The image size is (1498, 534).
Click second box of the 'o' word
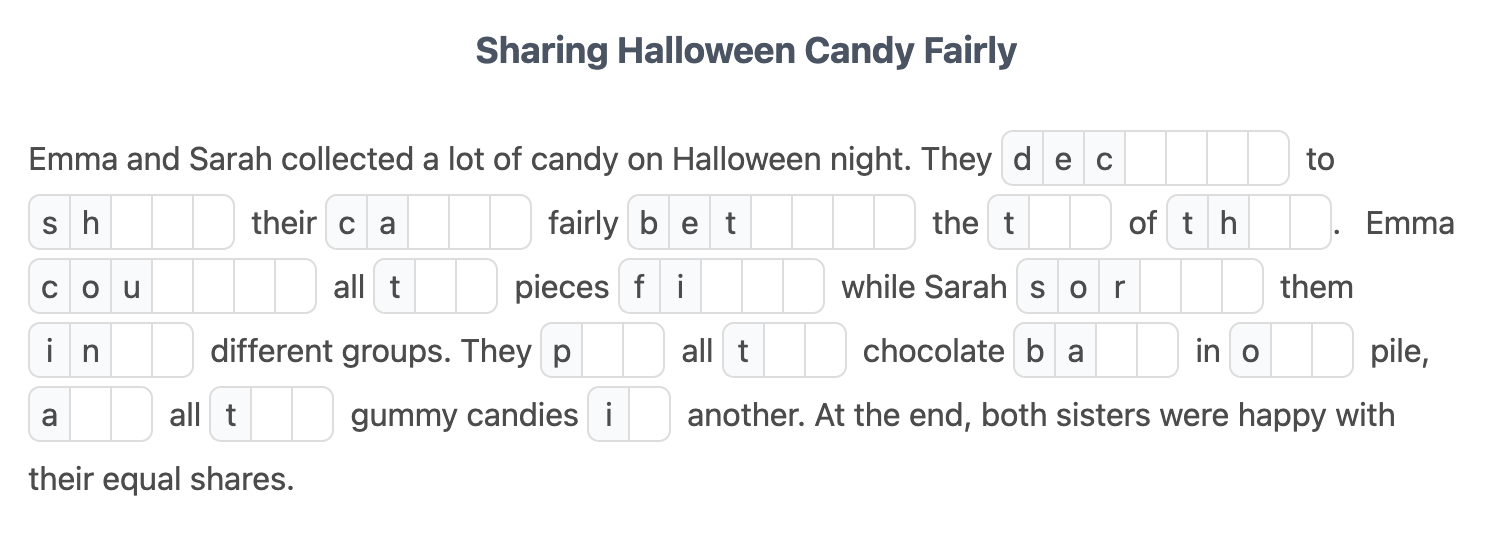(x=1291, y=351)
